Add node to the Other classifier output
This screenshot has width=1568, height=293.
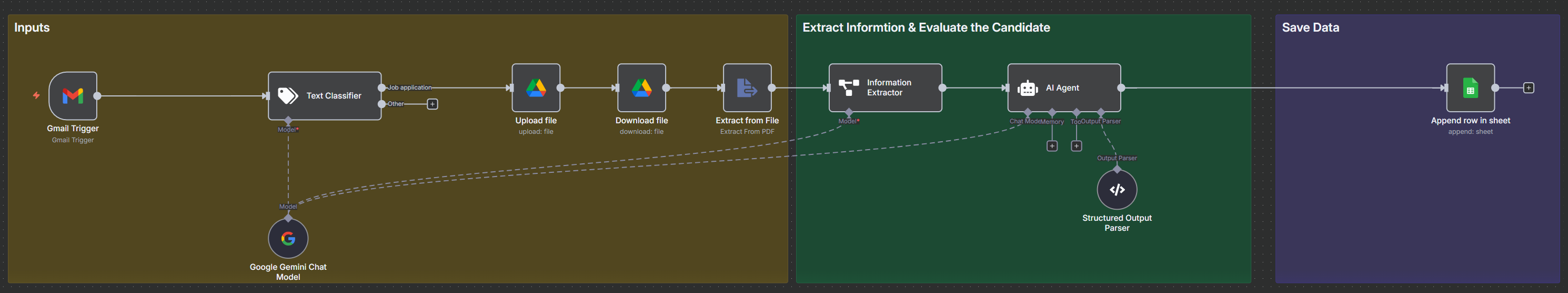point(432,104)
